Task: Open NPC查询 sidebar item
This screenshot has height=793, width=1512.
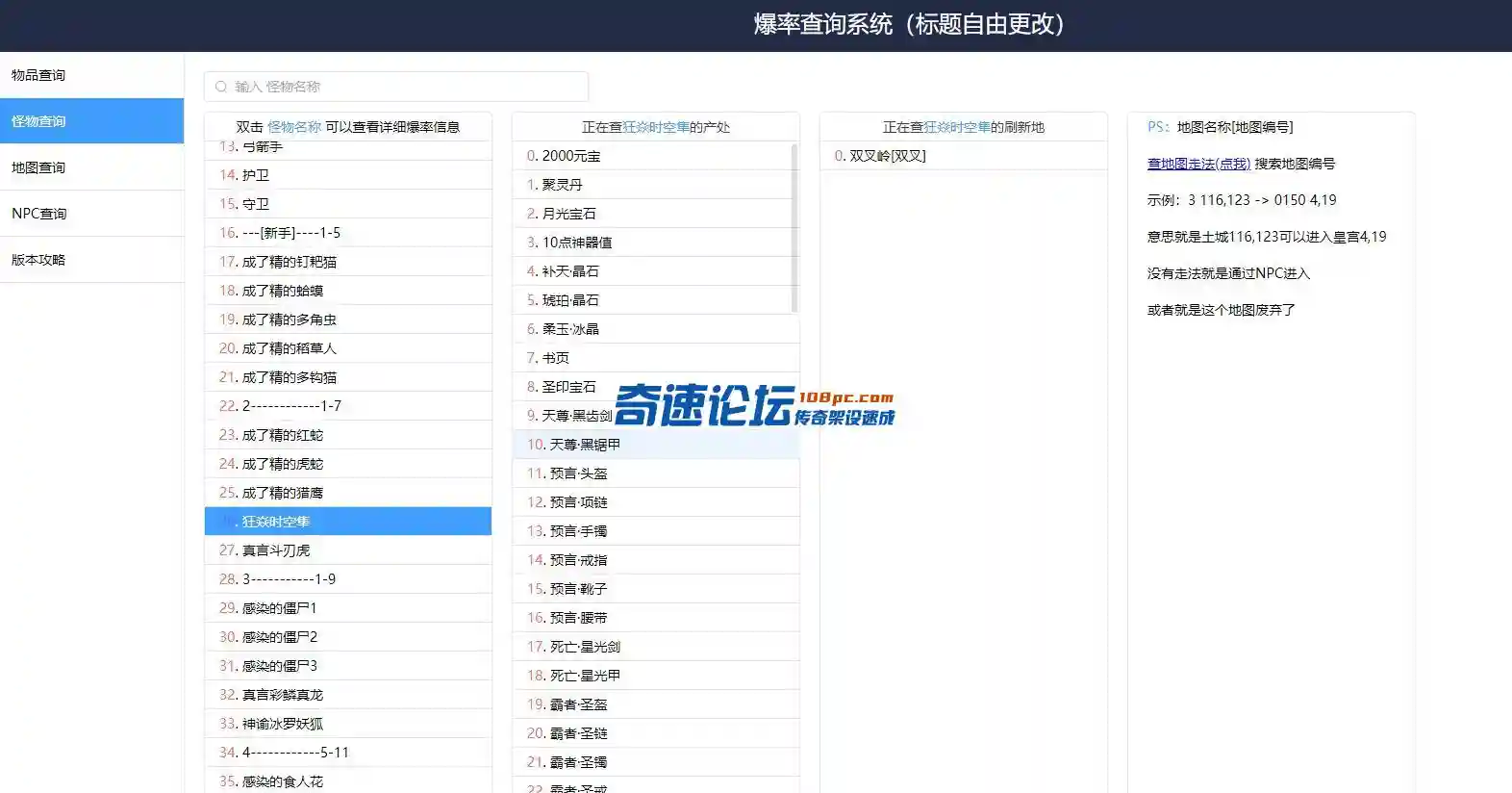Action: click(x=91, y=214)
